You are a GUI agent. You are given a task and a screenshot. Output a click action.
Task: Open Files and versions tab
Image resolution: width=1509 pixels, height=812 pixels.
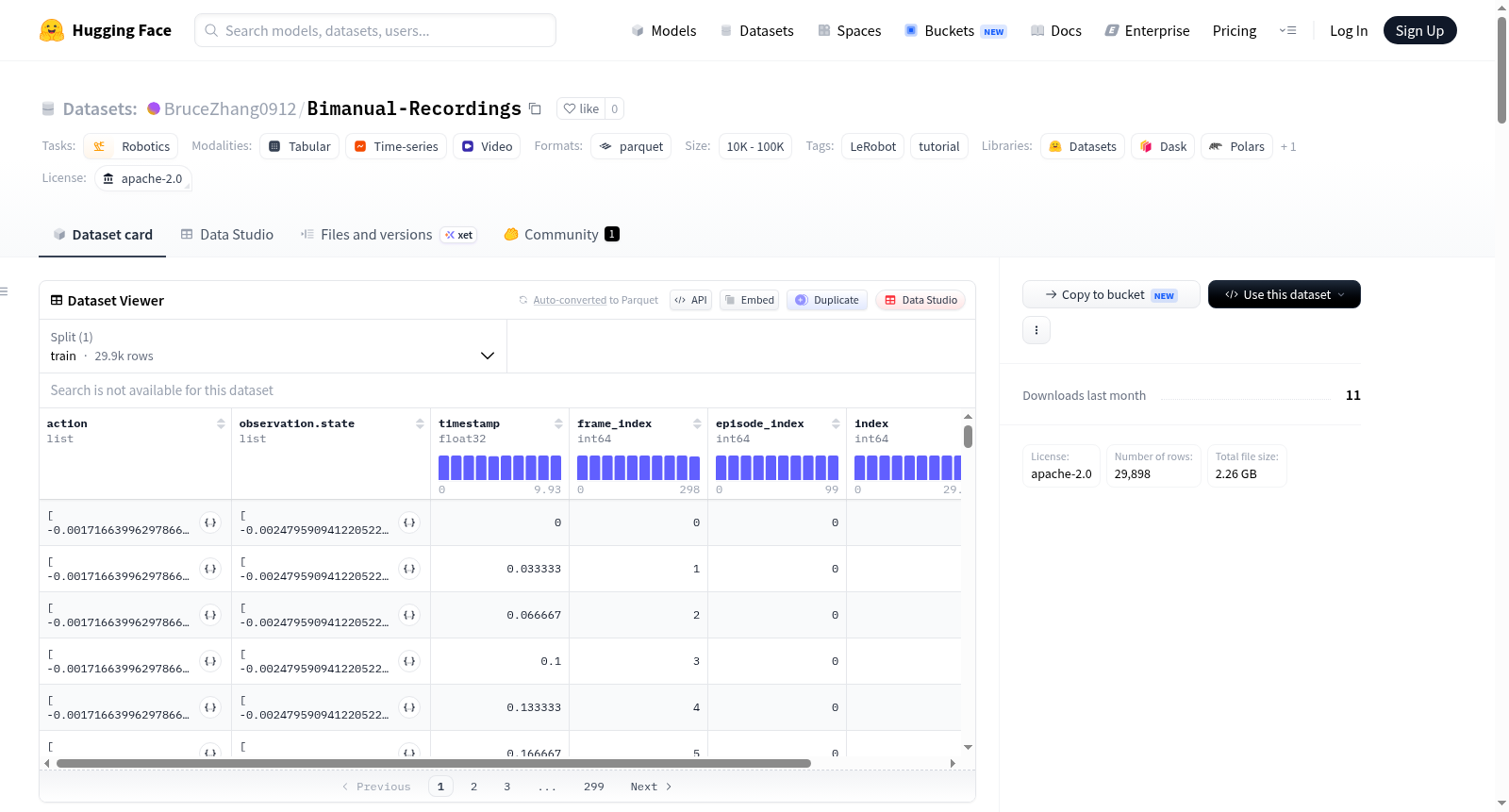coord(389,235)
